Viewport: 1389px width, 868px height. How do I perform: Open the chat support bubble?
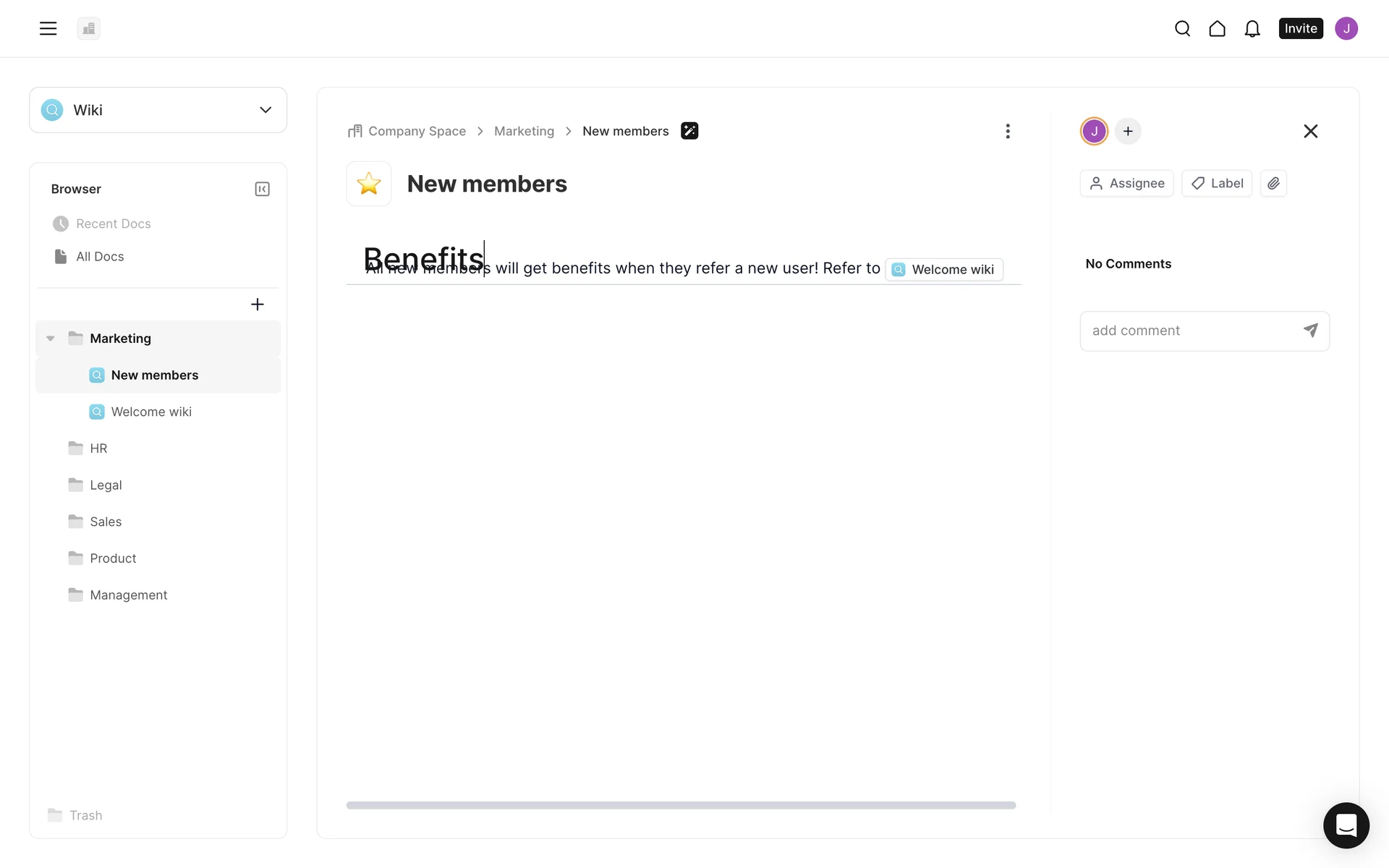pos(1346,825)
